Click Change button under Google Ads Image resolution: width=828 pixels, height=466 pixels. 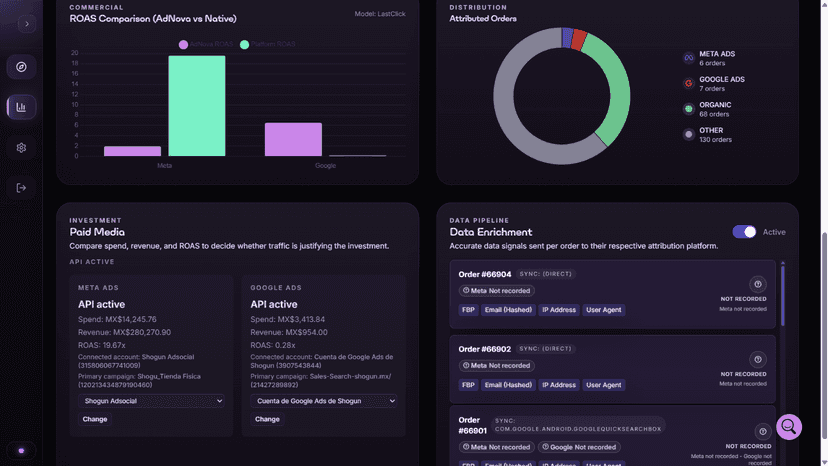267,419
